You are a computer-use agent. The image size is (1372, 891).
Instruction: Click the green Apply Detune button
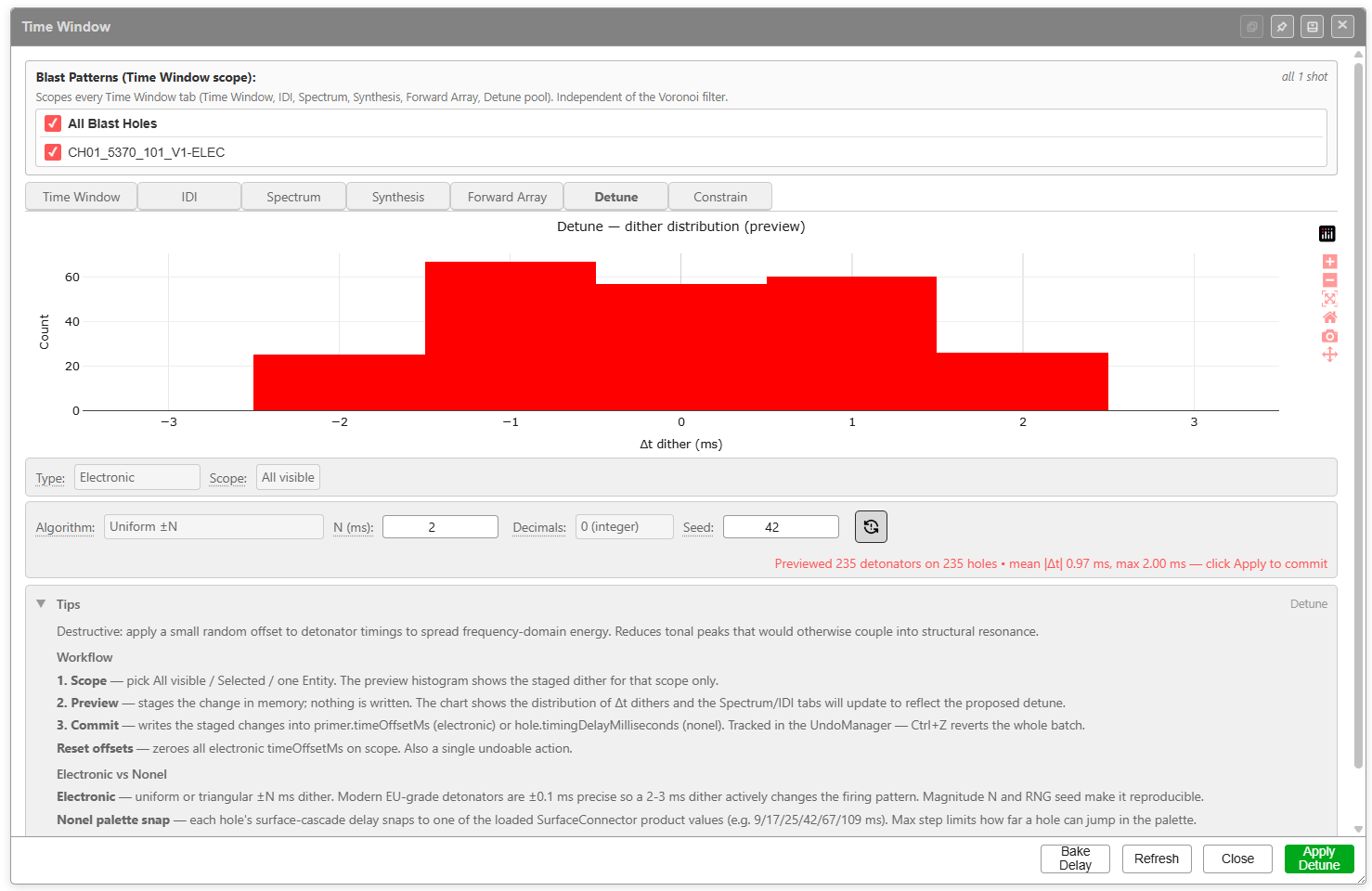(1319, 859)
